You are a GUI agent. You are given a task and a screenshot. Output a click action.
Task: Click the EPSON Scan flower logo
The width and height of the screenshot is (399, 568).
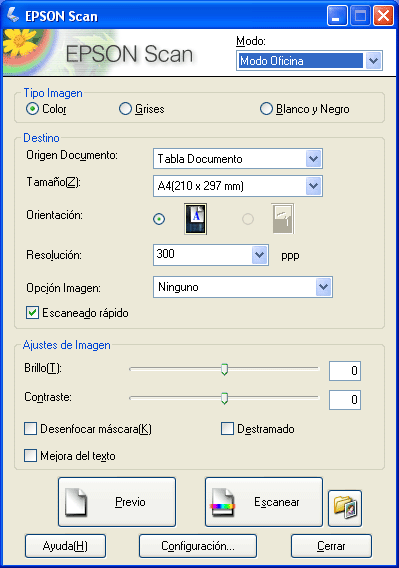[x=20, y=43]
